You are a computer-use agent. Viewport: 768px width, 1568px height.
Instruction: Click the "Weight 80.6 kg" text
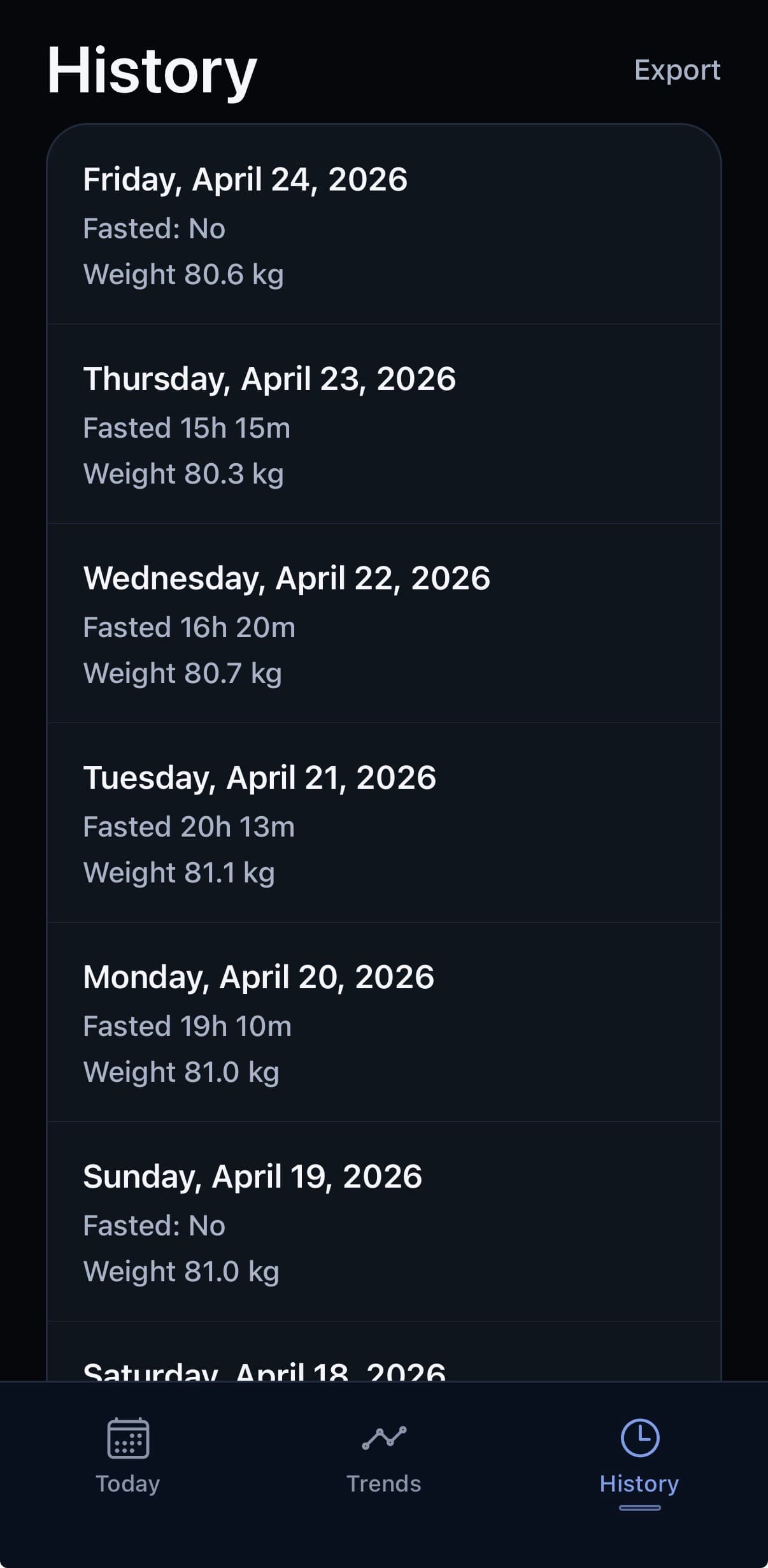[x=183, y=275]
